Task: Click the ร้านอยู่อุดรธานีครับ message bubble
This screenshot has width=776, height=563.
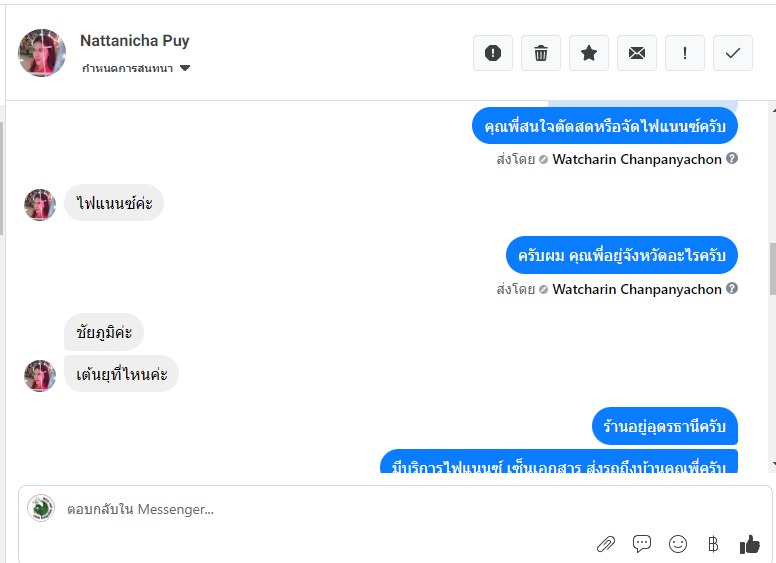Action: pyautogui.click(x=665, y=426)
